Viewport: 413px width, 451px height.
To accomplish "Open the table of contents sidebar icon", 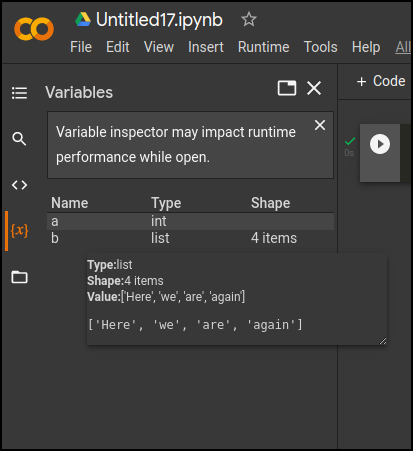I will point(19,93).
